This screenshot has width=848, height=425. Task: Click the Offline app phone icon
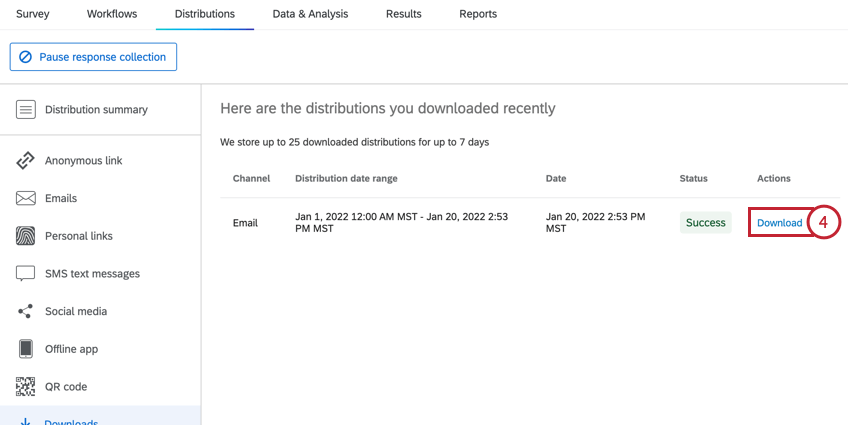26,349
